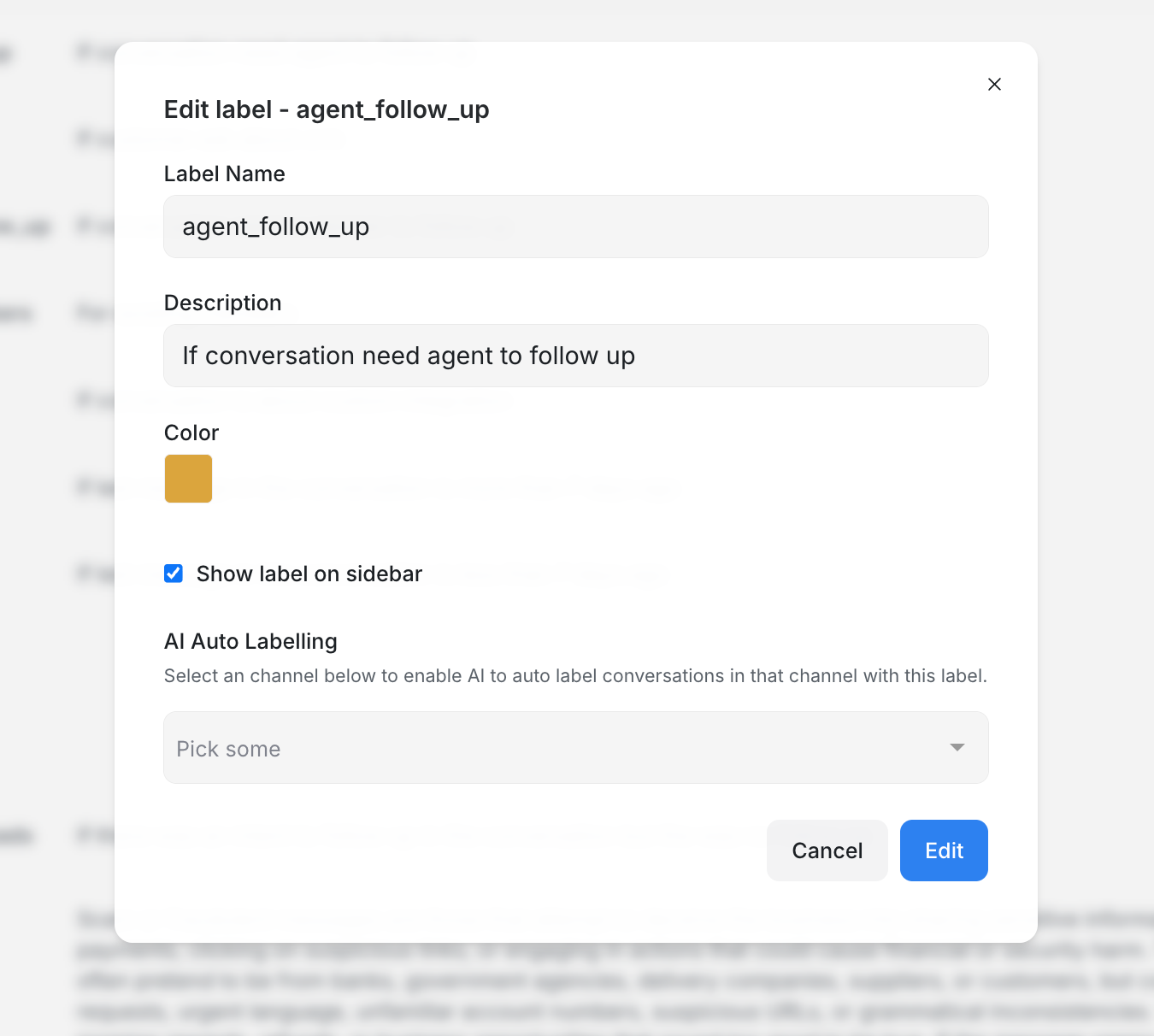Click the 'AI Auto Labelling' heading
Image resolution: width=1154 pixels, height=1036 pixels.
click(x=250, y=641)
